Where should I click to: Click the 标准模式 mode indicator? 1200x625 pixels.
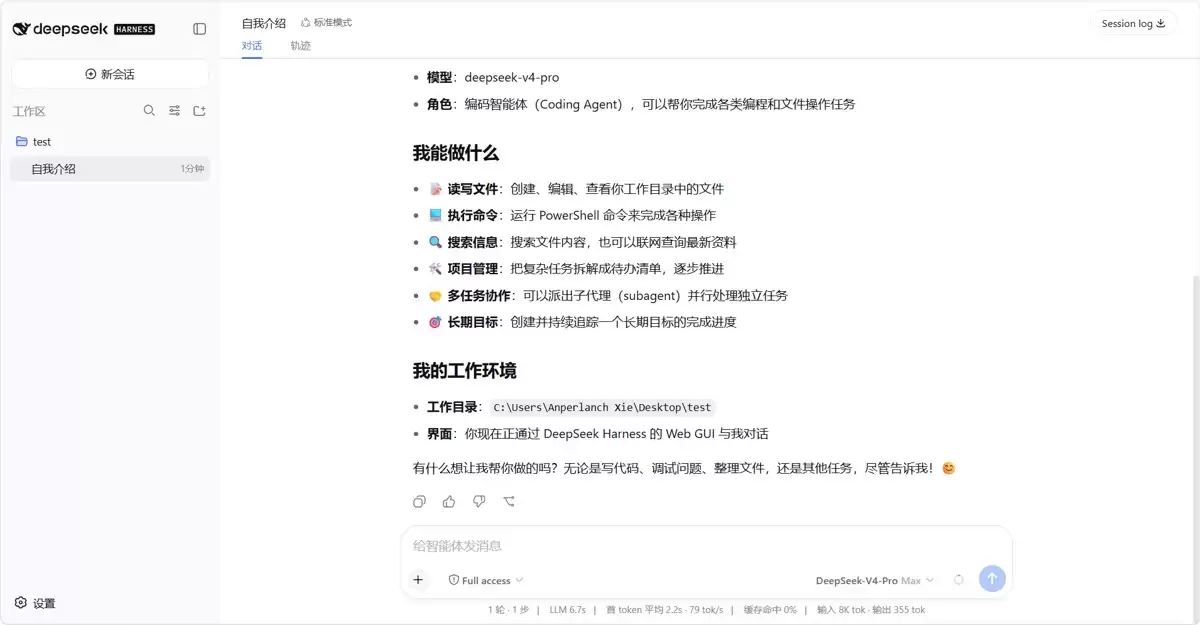coord(326,22)
